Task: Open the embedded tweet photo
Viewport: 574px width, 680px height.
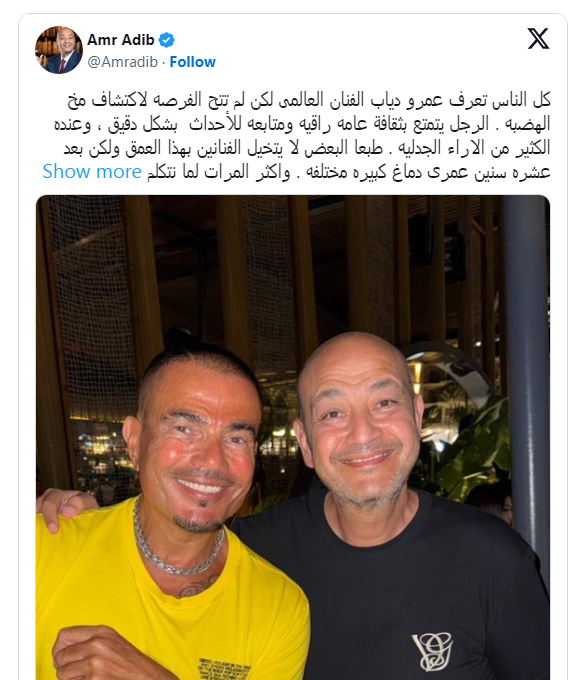Action: [x=293, y=438]
